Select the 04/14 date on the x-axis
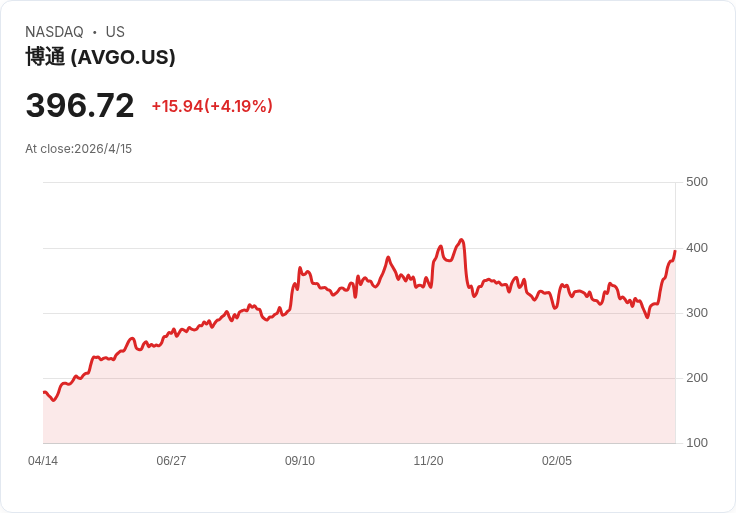This screenshot has width=736, height=513. pyautogui.click(x=43, y=461)
